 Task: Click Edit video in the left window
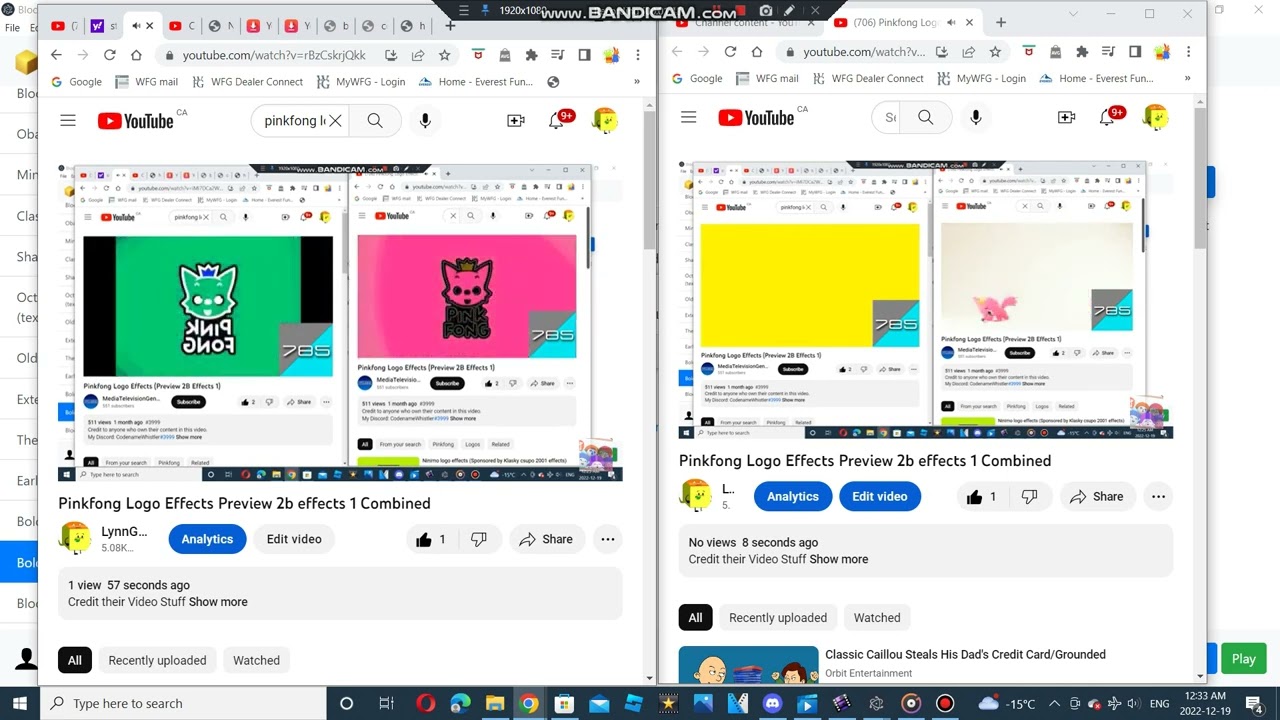[294, 539]
